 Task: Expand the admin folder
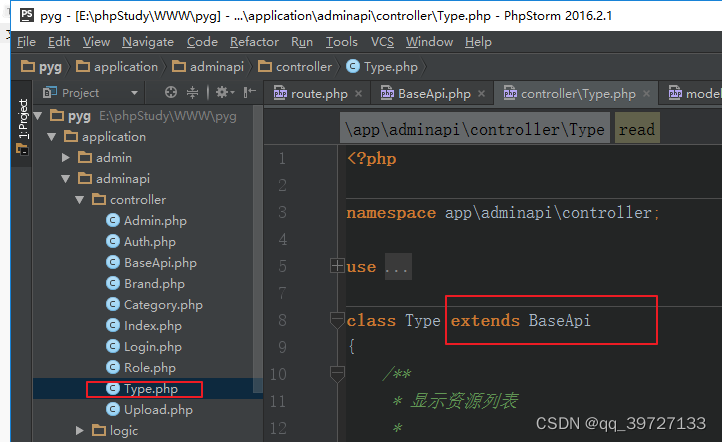pyautogui.click(x=66, y=158)
